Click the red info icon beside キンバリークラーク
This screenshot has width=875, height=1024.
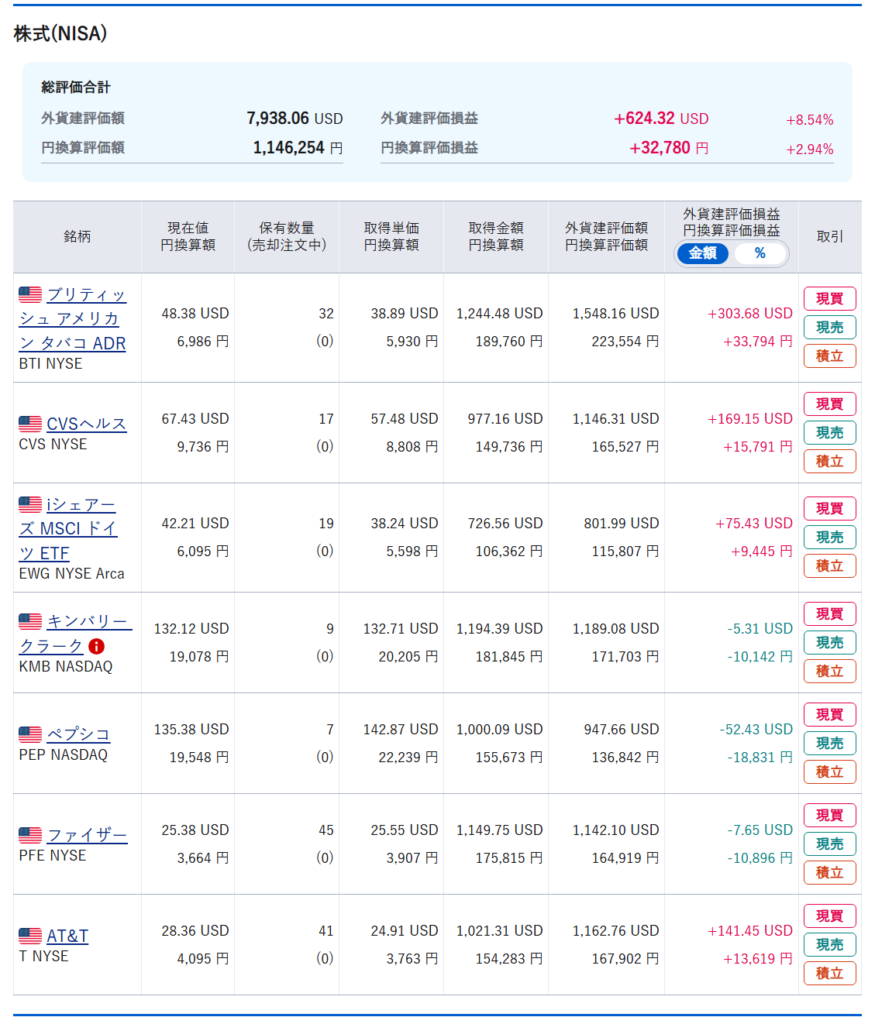(96, 646)
